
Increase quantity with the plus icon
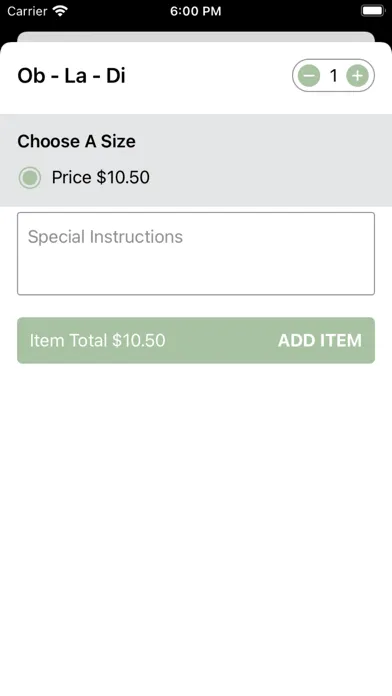(357, 76)
